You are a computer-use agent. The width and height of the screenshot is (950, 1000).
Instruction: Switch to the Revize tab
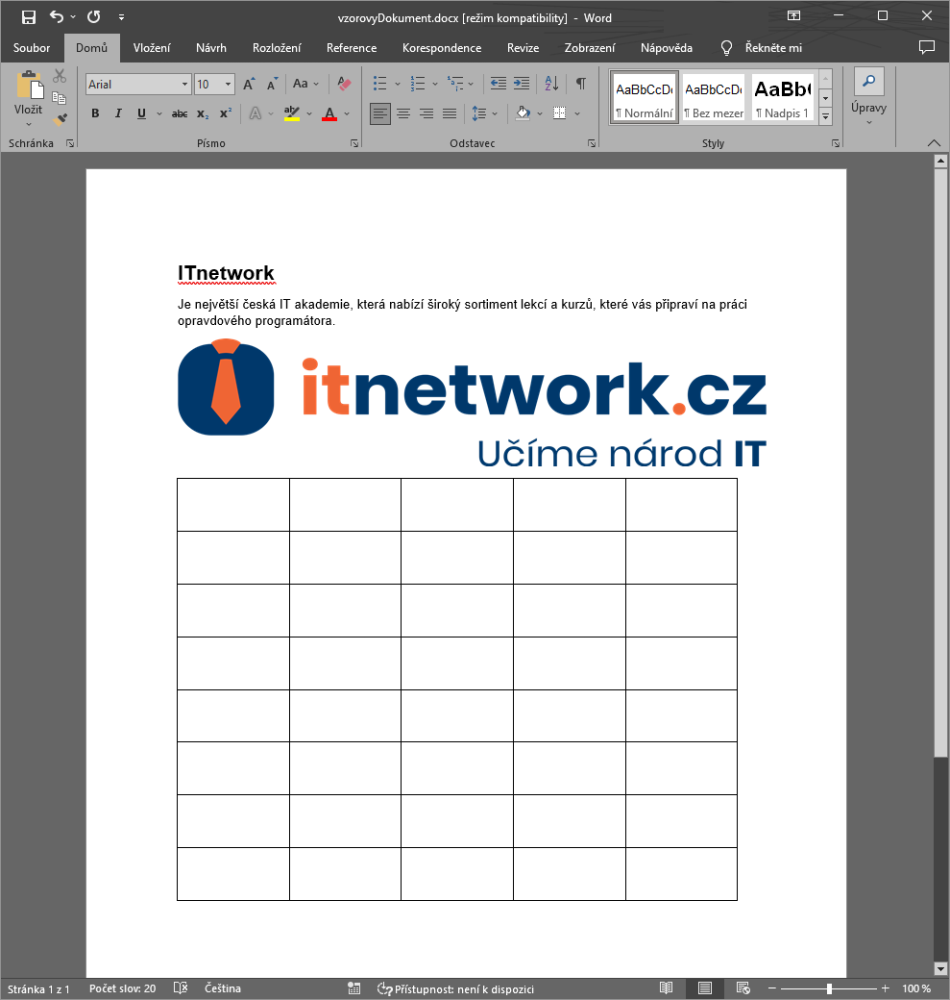[x=523, y=48]
